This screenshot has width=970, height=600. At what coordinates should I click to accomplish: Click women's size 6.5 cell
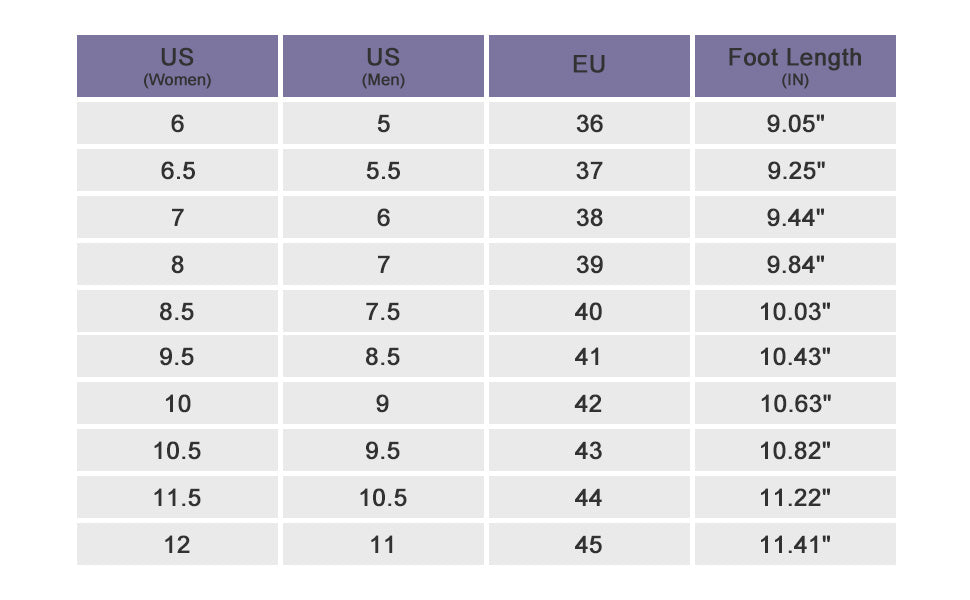(x=177, y=170)
